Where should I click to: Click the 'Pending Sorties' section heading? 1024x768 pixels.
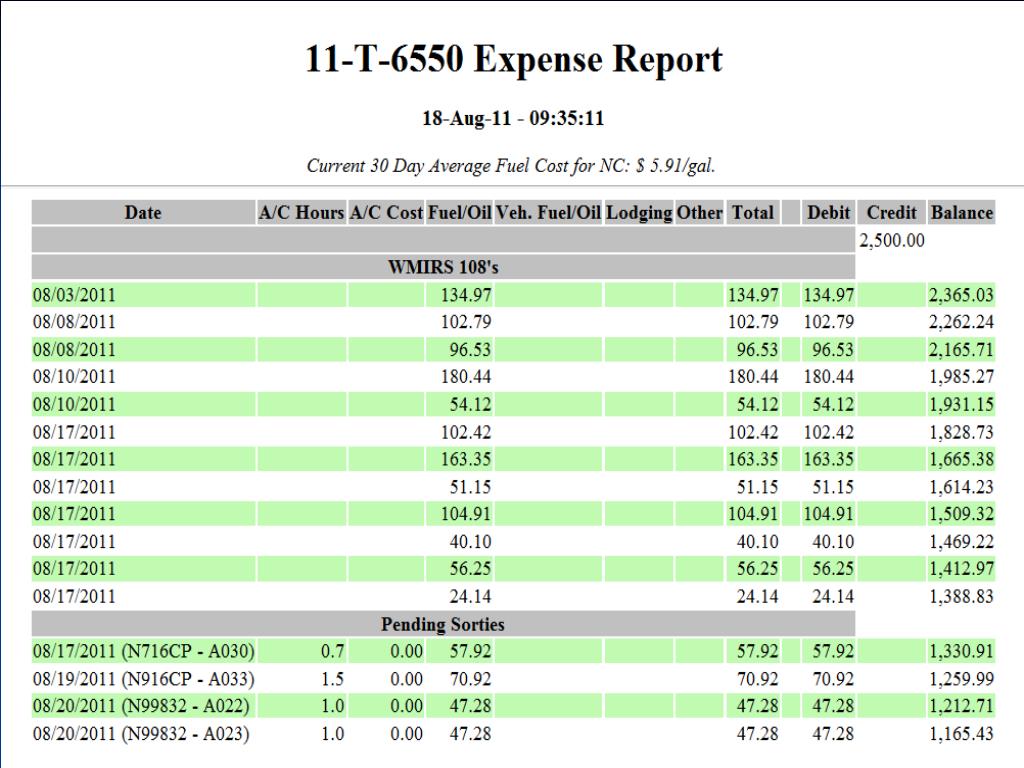pos(443,624)
